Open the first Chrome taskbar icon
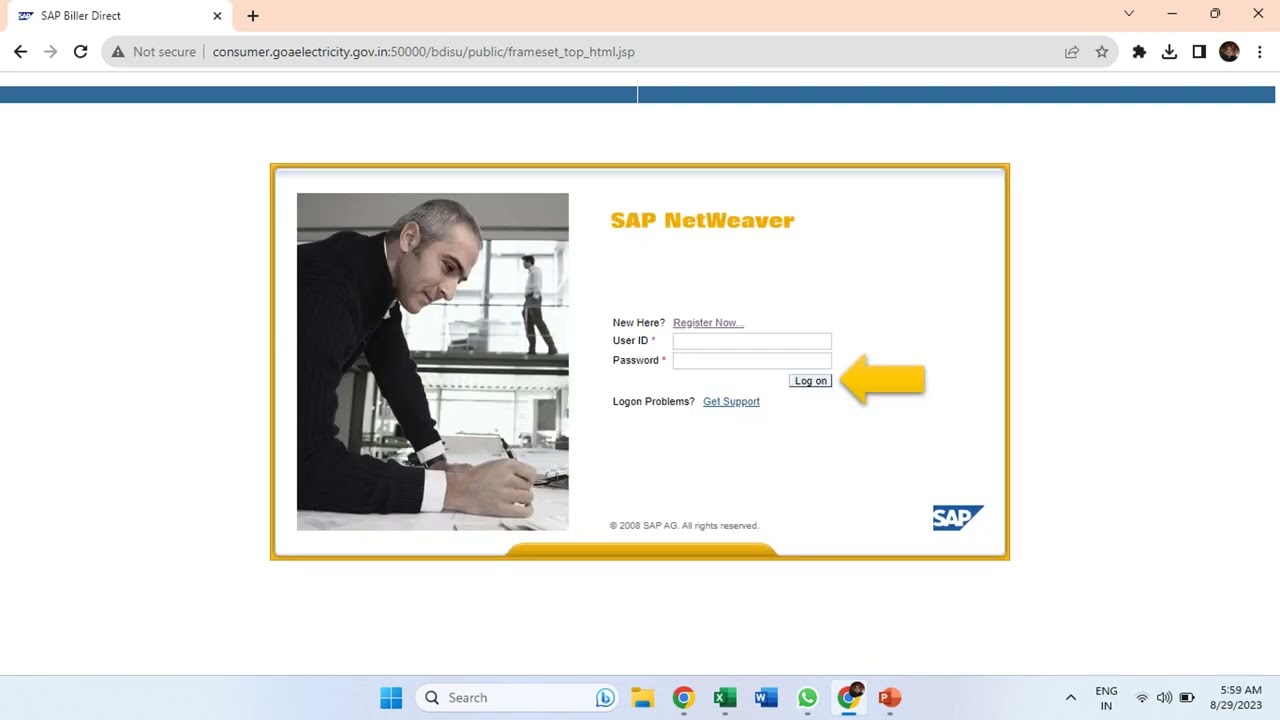The image size is (1280, 720). tap(684, 698)
